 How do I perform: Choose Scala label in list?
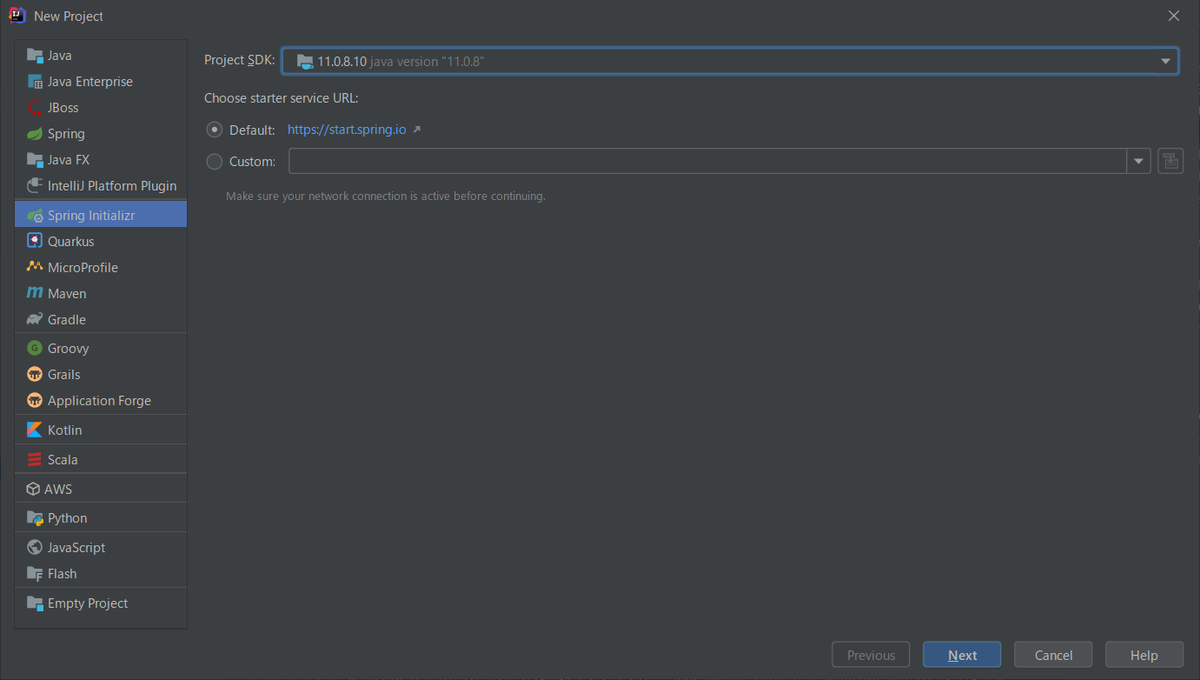coord(63,460)
